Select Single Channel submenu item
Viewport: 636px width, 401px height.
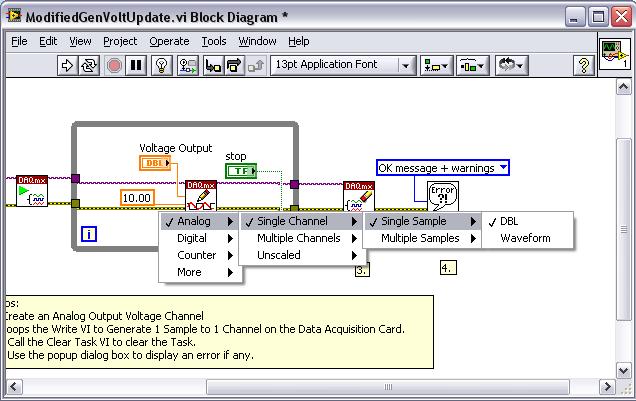302,221
